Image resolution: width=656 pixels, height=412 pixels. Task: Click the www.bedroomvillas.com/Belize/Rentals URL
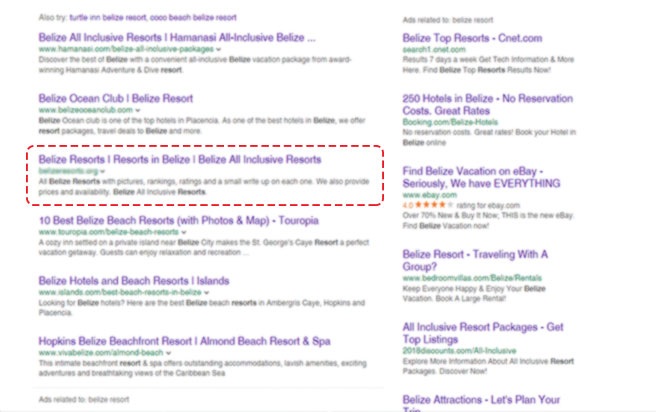coord(472,278)
